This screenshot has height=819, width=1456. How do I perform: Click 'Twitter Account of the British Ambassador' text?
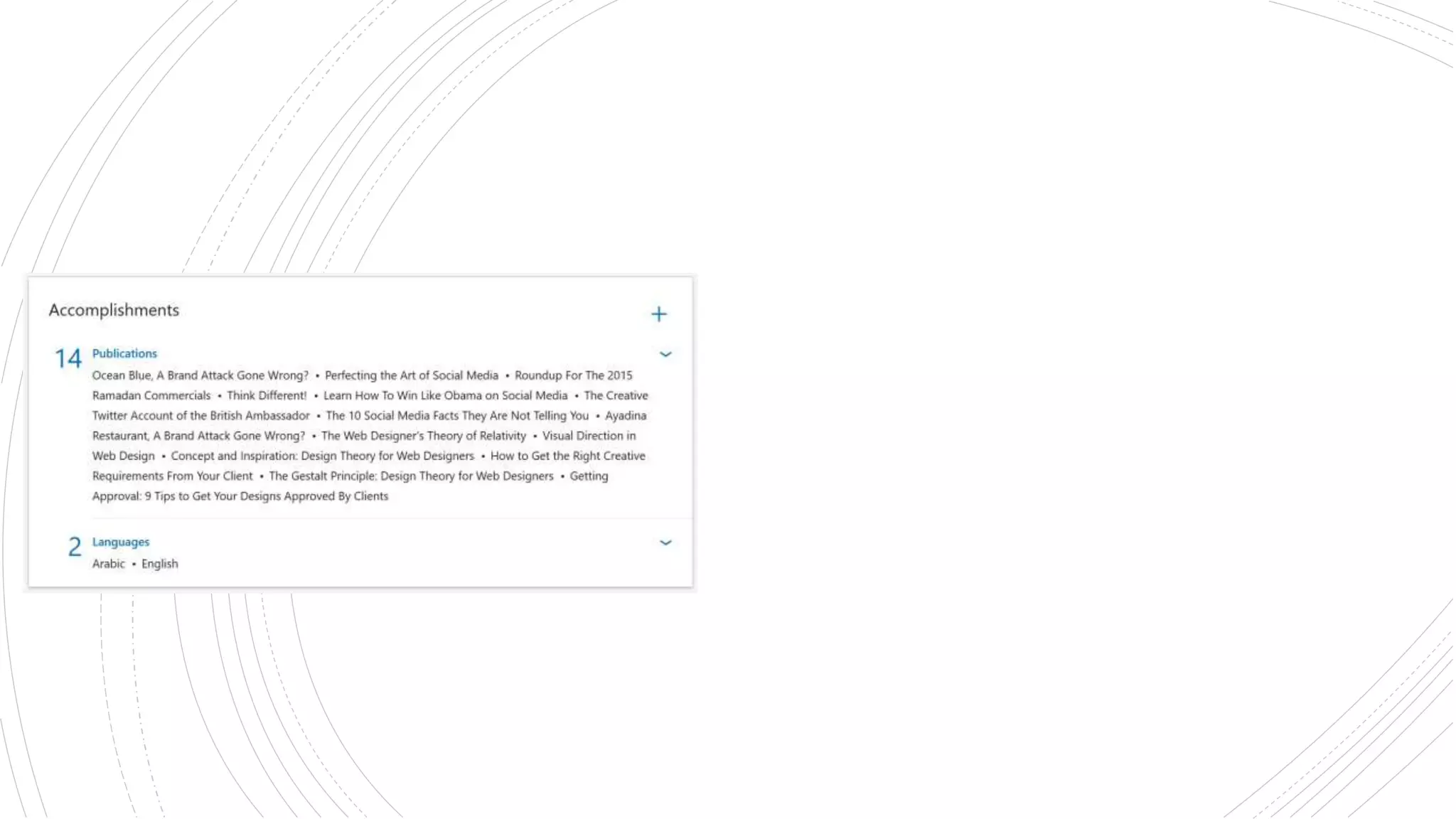tap(200, 415)
